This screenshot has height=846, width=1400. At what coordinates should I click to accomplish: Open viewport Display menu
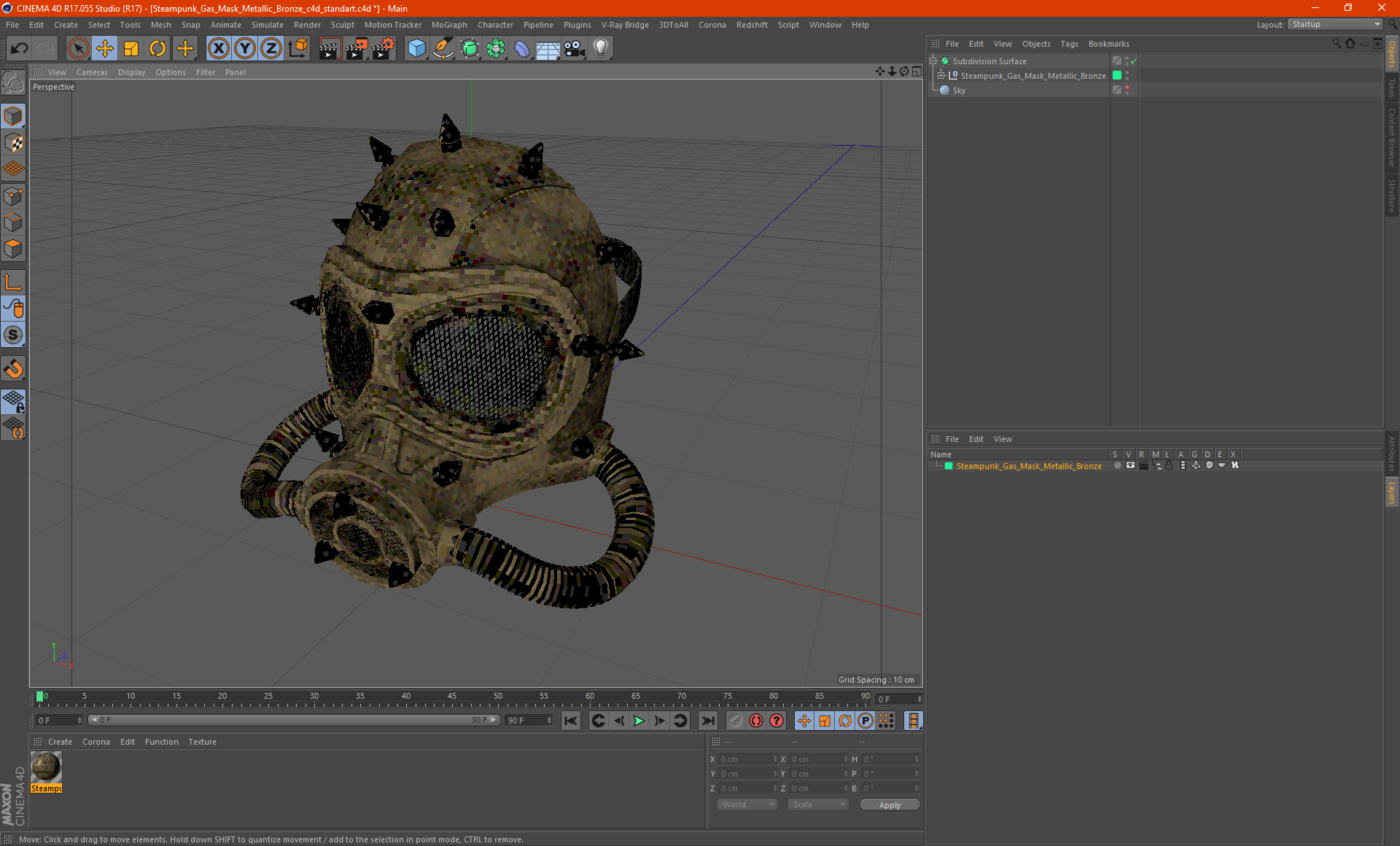coord(131,72)
